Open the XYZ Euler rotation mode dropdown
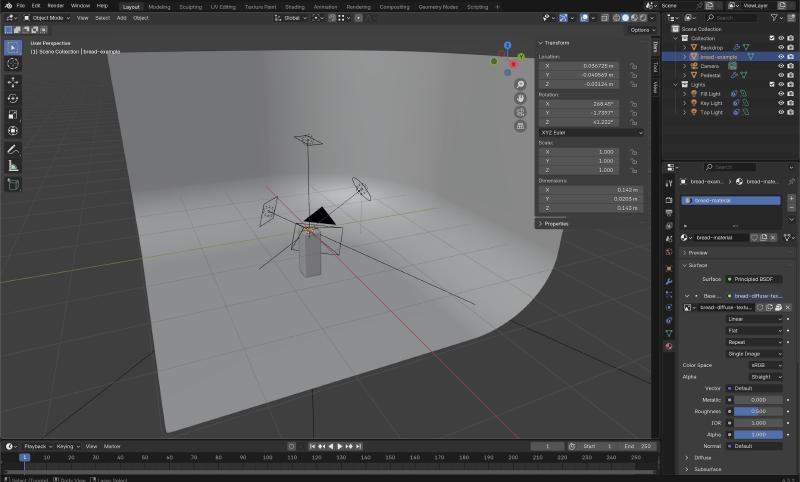Screen dimensions: 800x482 tap(591, 133)
